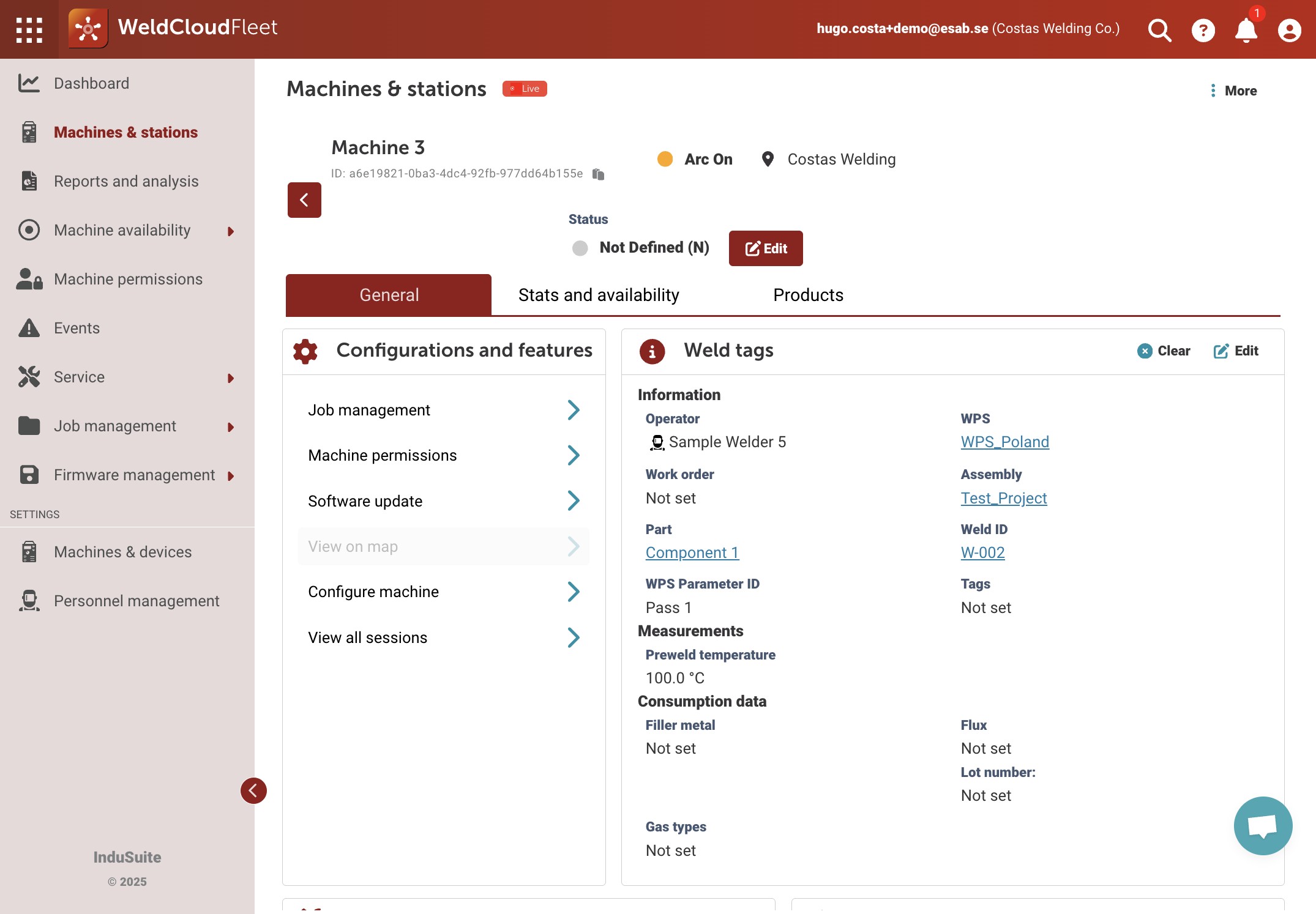Viewport: 1316px width, 914px height.
Task: Open Machine permissions configuration row
Action: point(444,455)
